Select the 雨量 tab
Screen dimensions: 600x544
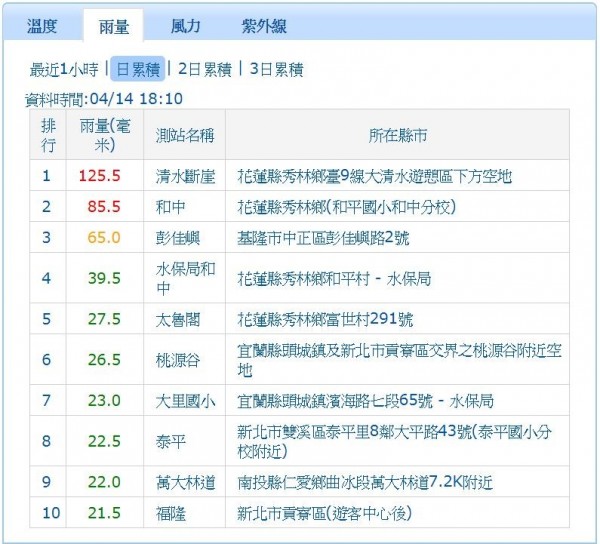tap(114, 27)
